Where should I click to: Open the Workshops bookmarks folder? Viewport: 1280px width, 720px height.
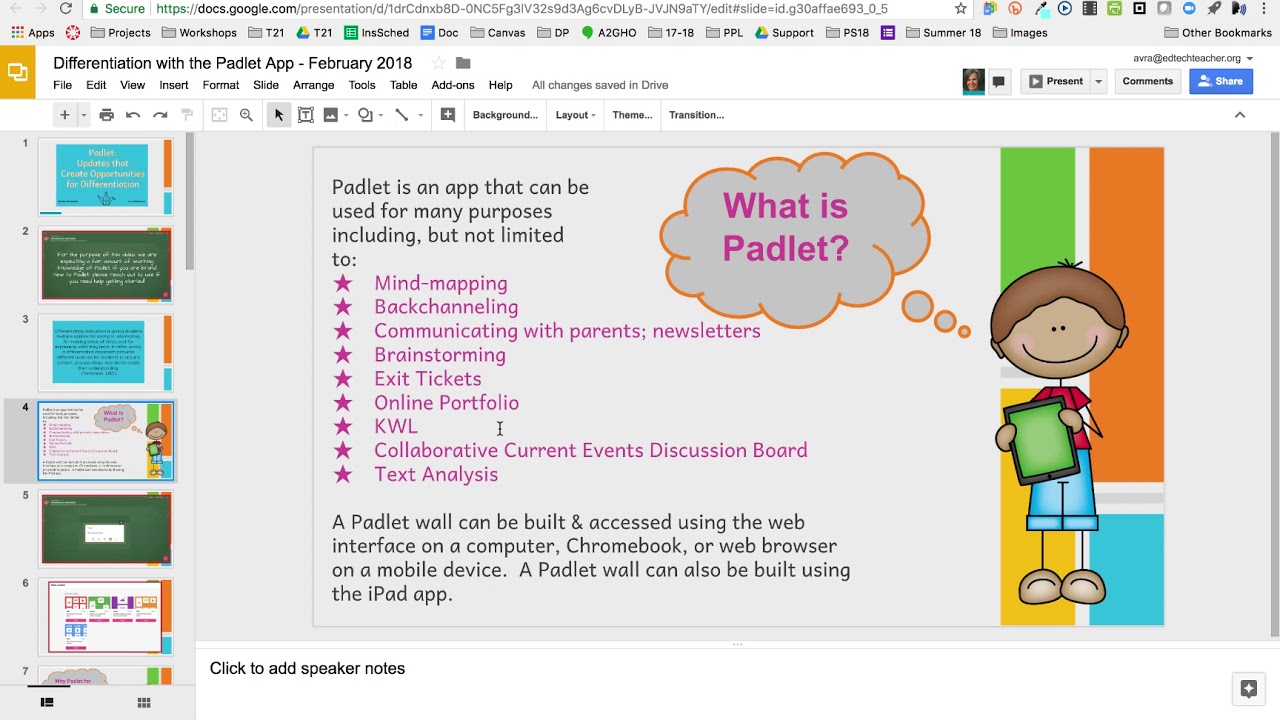pyautogui.click(x=199, y=33)
